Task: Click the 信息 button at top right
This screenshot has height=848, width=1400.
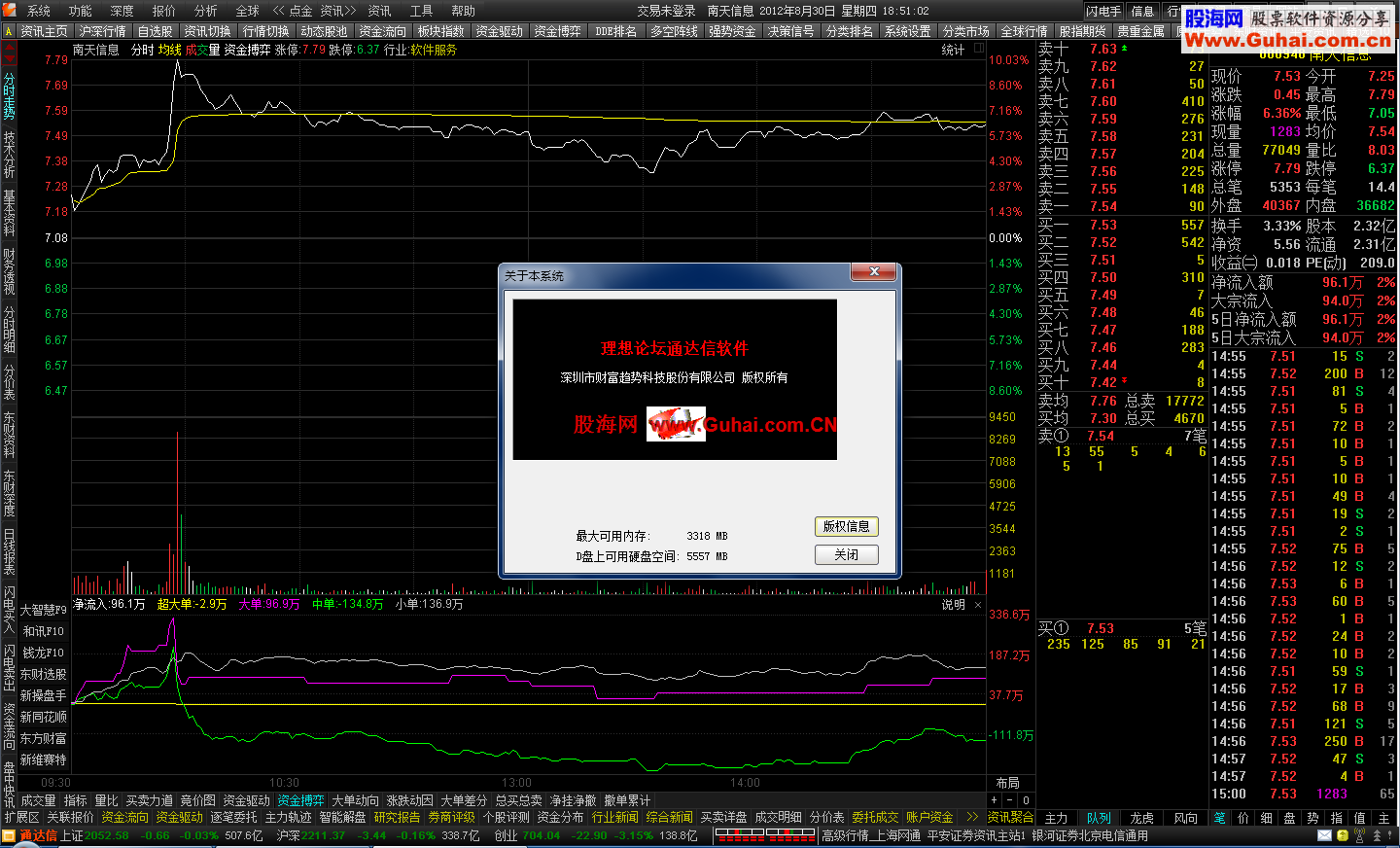Action: (x=1143, y=11)
